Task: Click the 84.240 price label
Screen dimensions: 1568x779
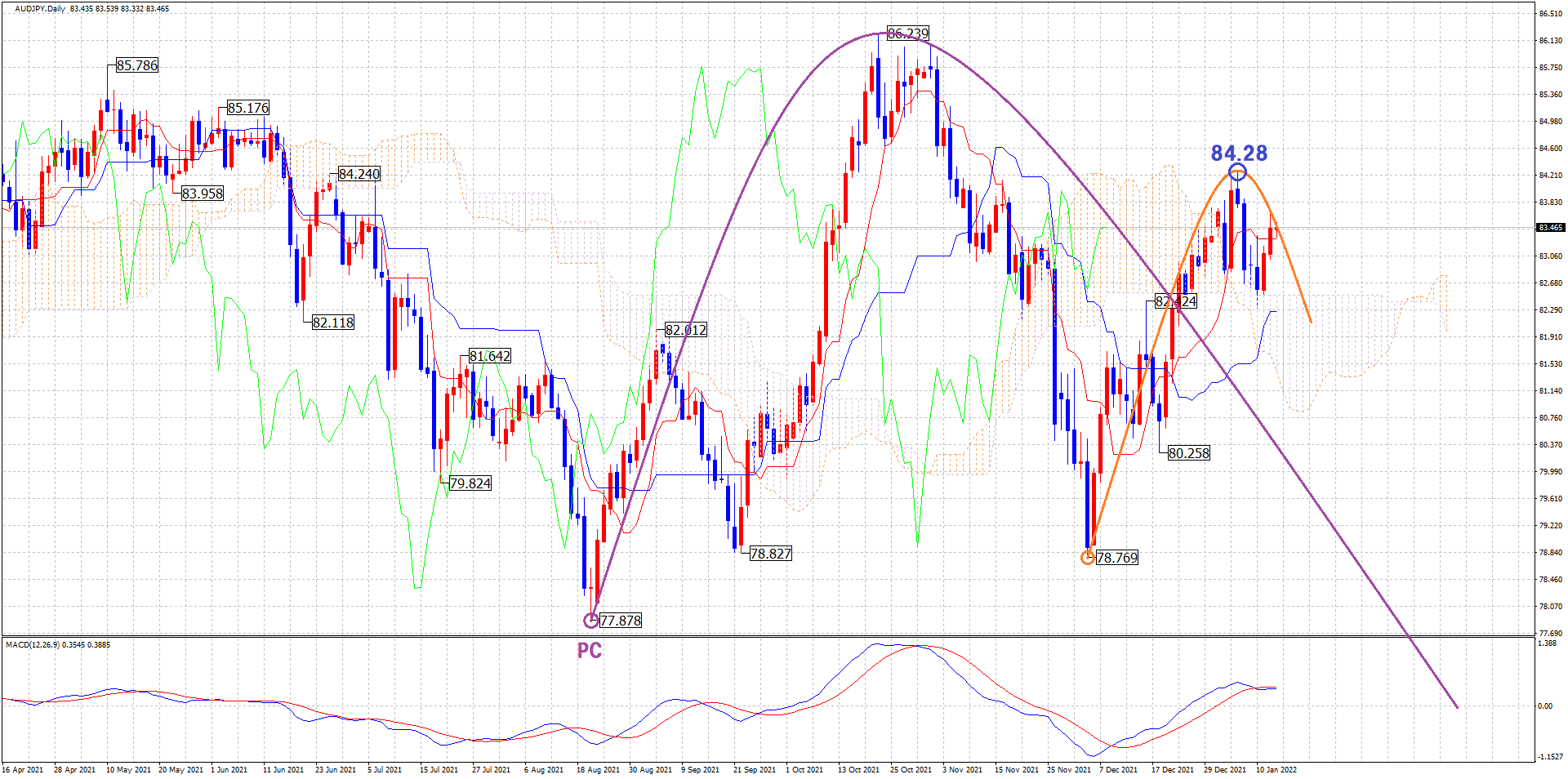Action: tap(359, 174)
